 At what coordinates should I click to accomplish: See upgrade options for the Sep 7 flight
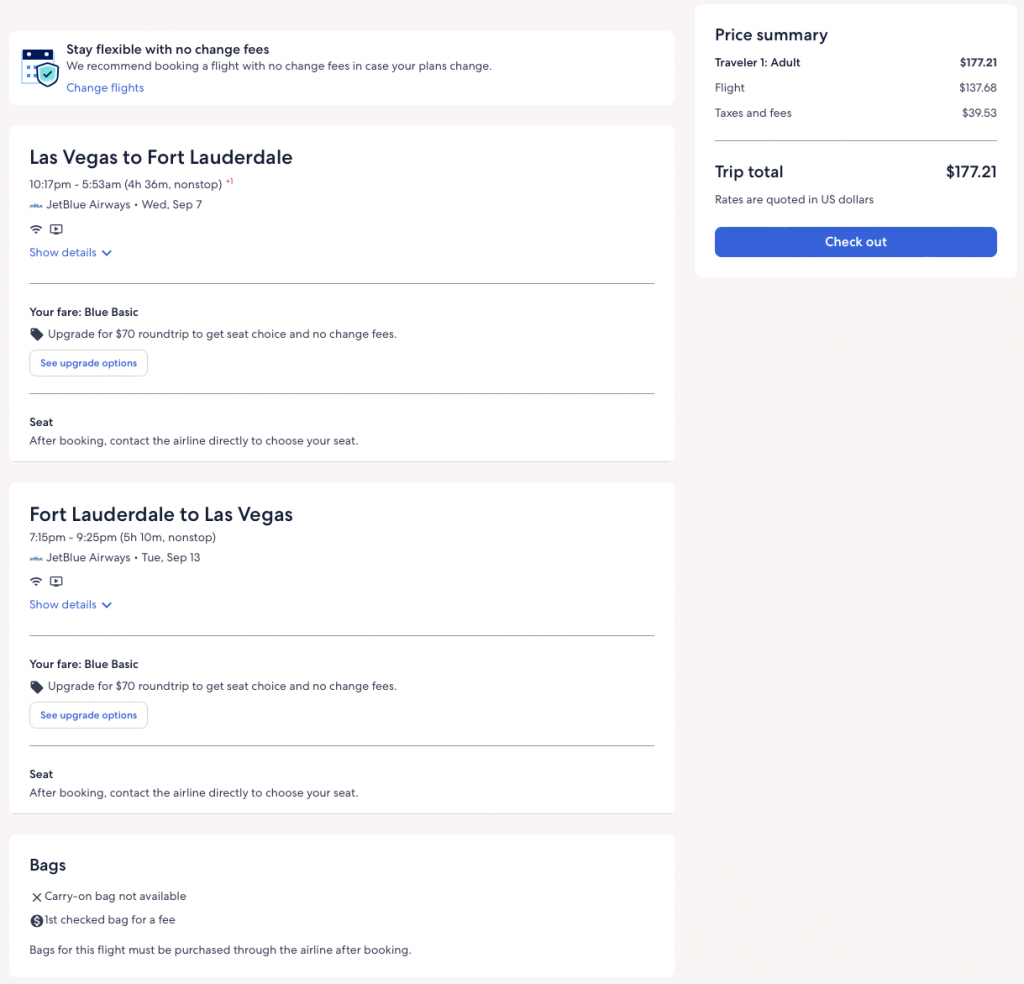tap(89, 363)
